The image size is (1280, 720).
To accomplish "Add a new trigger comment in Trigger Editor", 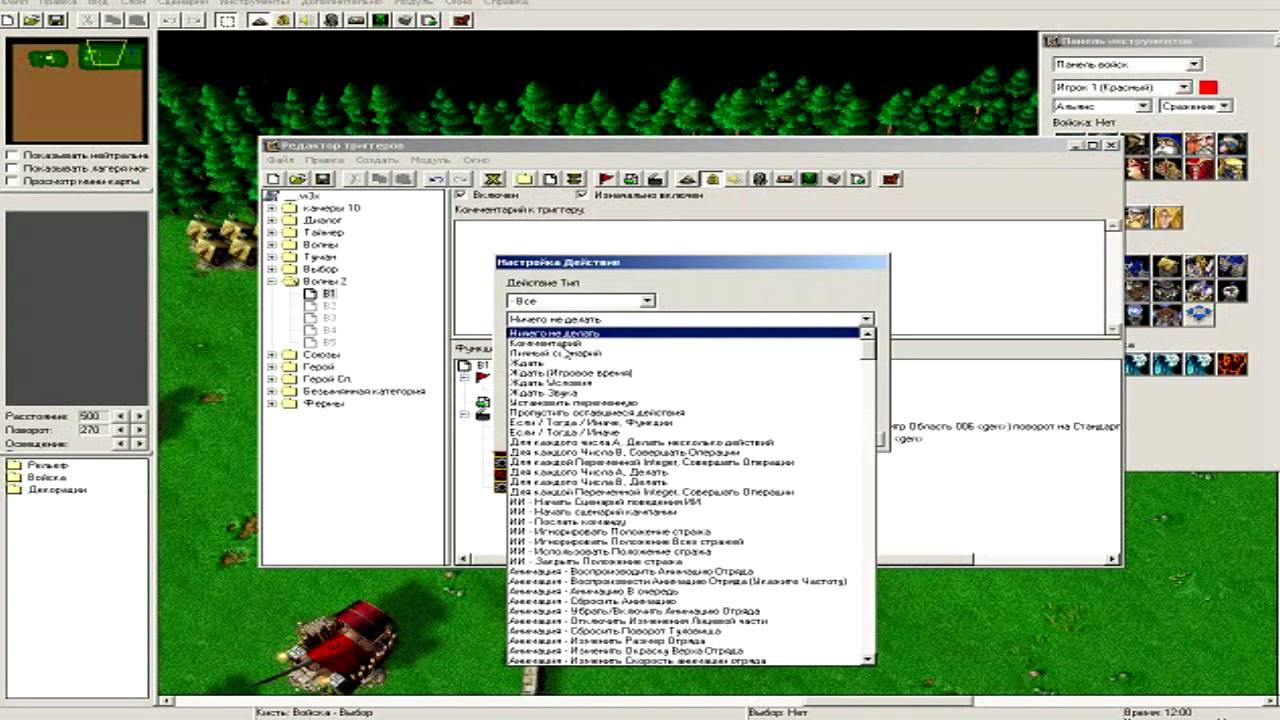I will [573, 179].
